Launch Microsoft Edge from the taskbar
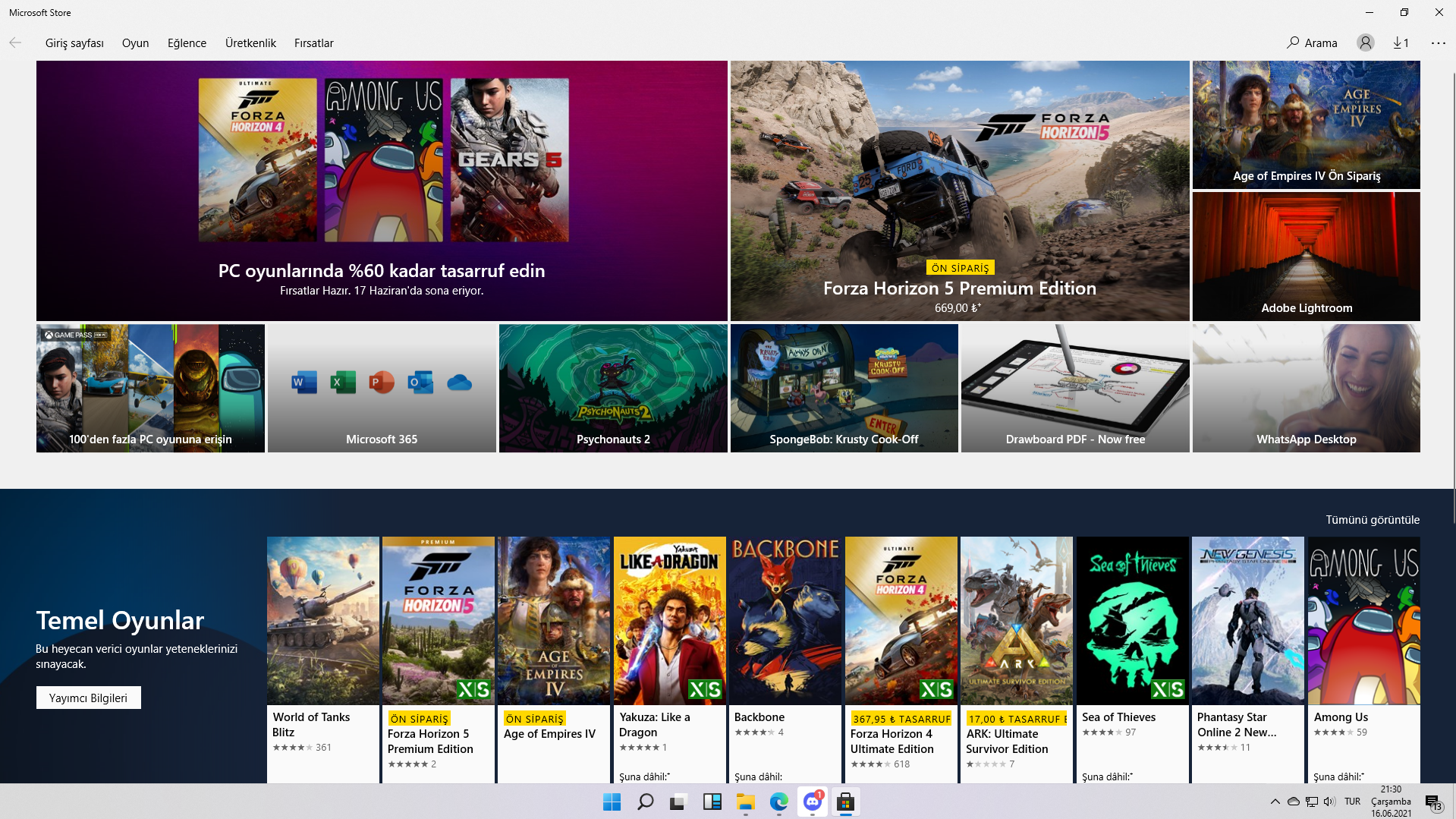This screenshot has height=819, width=1456. click(778, 802)
